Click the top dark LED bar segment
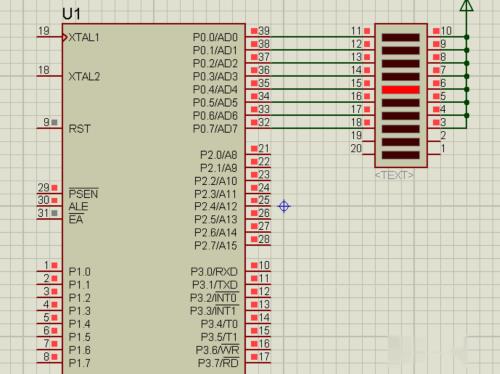Viewport: 500px width, 374px height. tap(400, 37)
